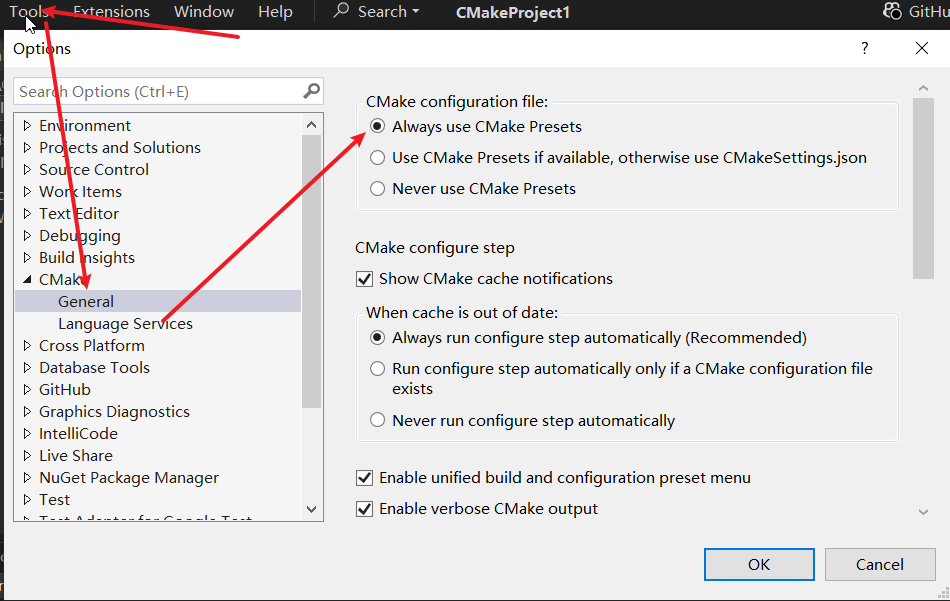Click the right panel vertical scrollbar thumb
The image size is (950, 601).
pyautogui.click(x=923, y=188)
